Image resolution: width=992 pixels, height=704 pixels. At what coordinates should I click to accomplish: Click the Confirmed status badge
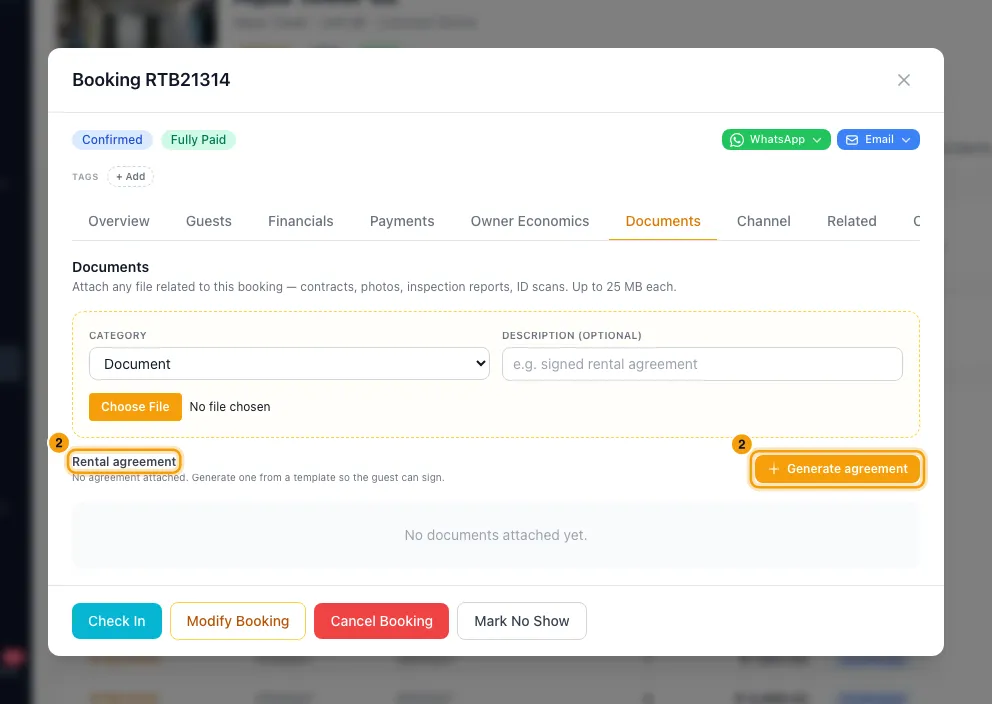click(x=112, y=140)
